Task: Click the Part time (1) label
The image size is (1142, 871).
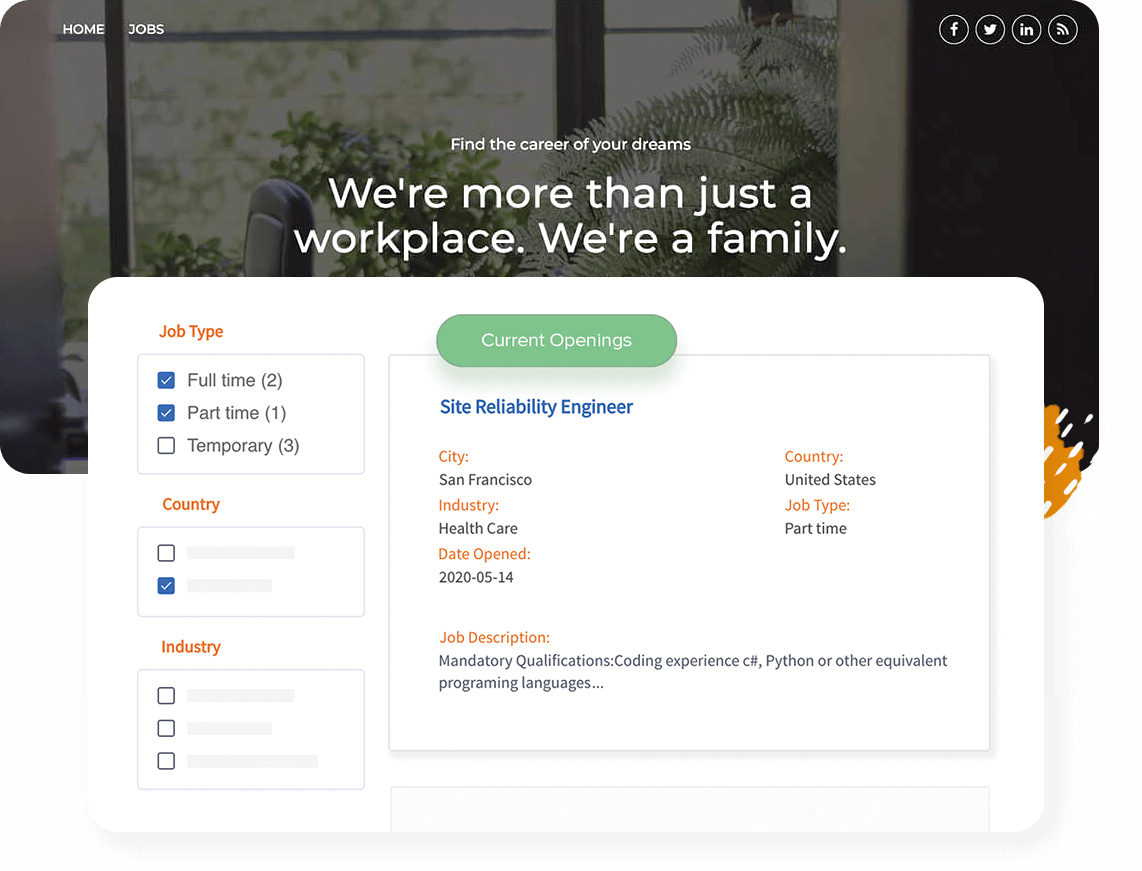Action: pos(237,413)
